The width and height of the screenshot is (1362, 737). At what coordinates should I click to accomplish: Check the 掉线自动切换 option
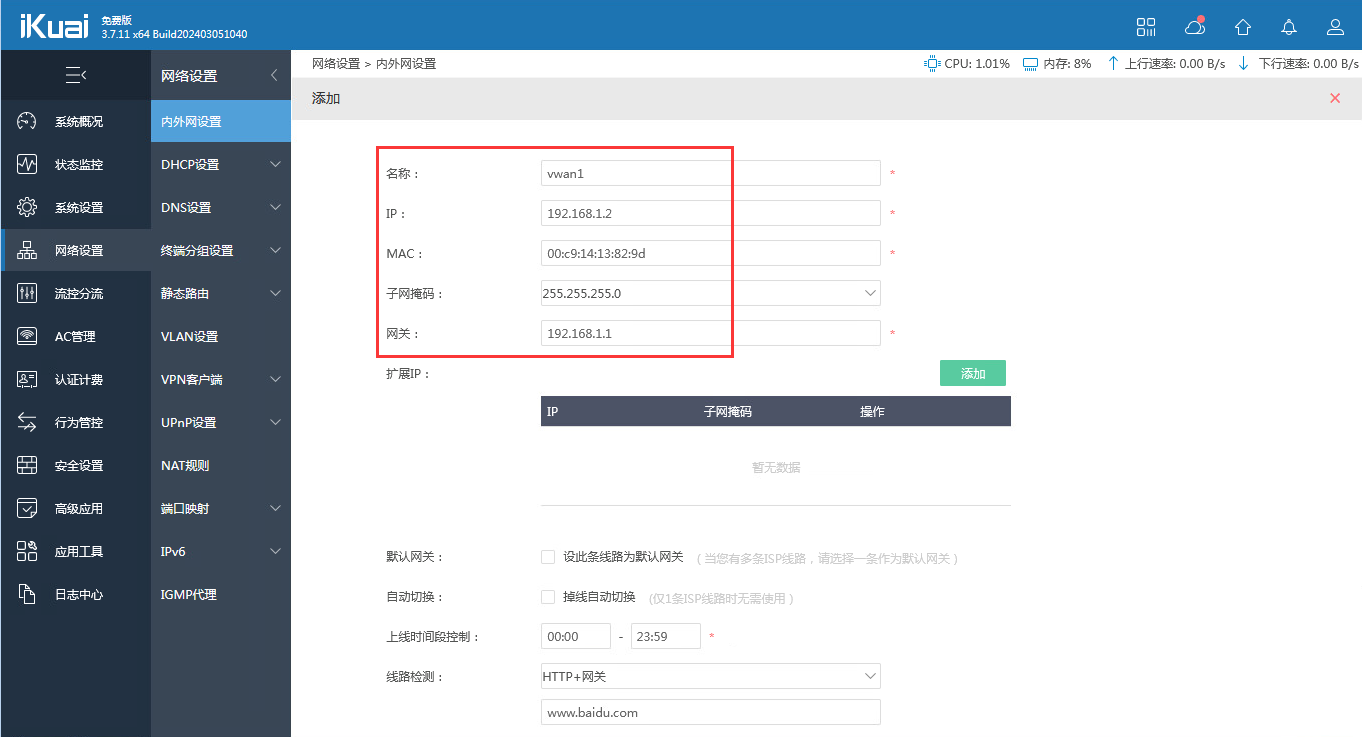pos(548,596)
